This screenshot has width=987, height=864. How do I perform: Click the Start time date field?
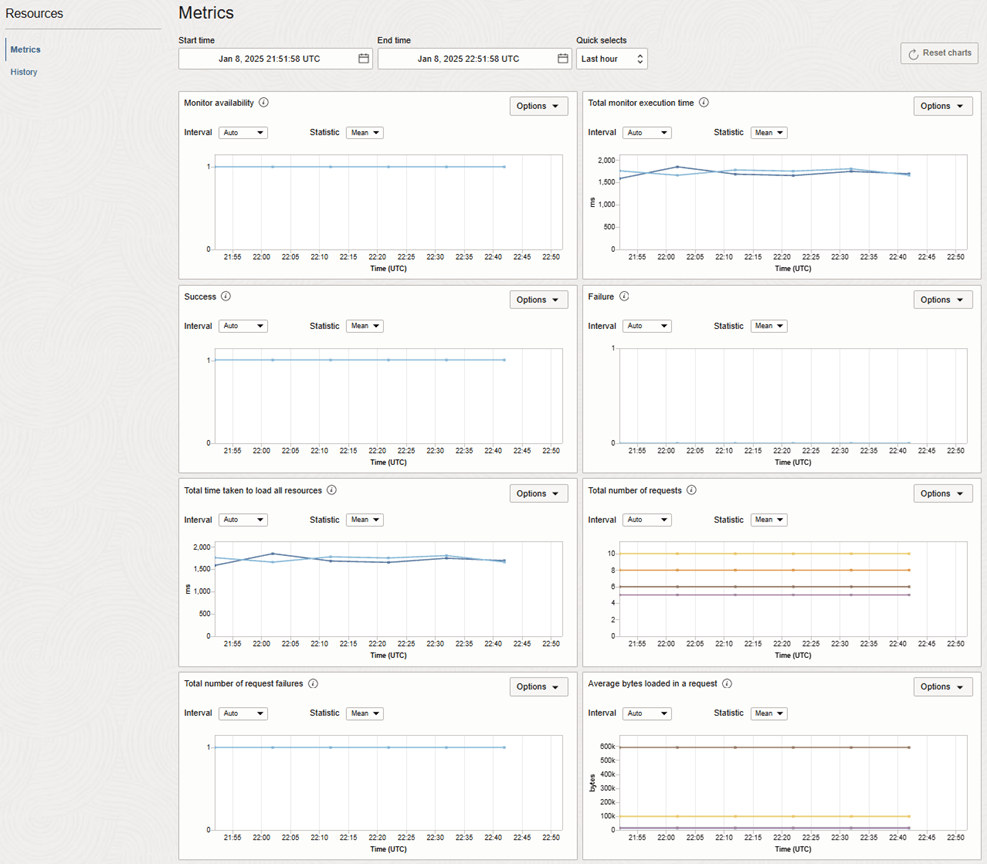268,59
